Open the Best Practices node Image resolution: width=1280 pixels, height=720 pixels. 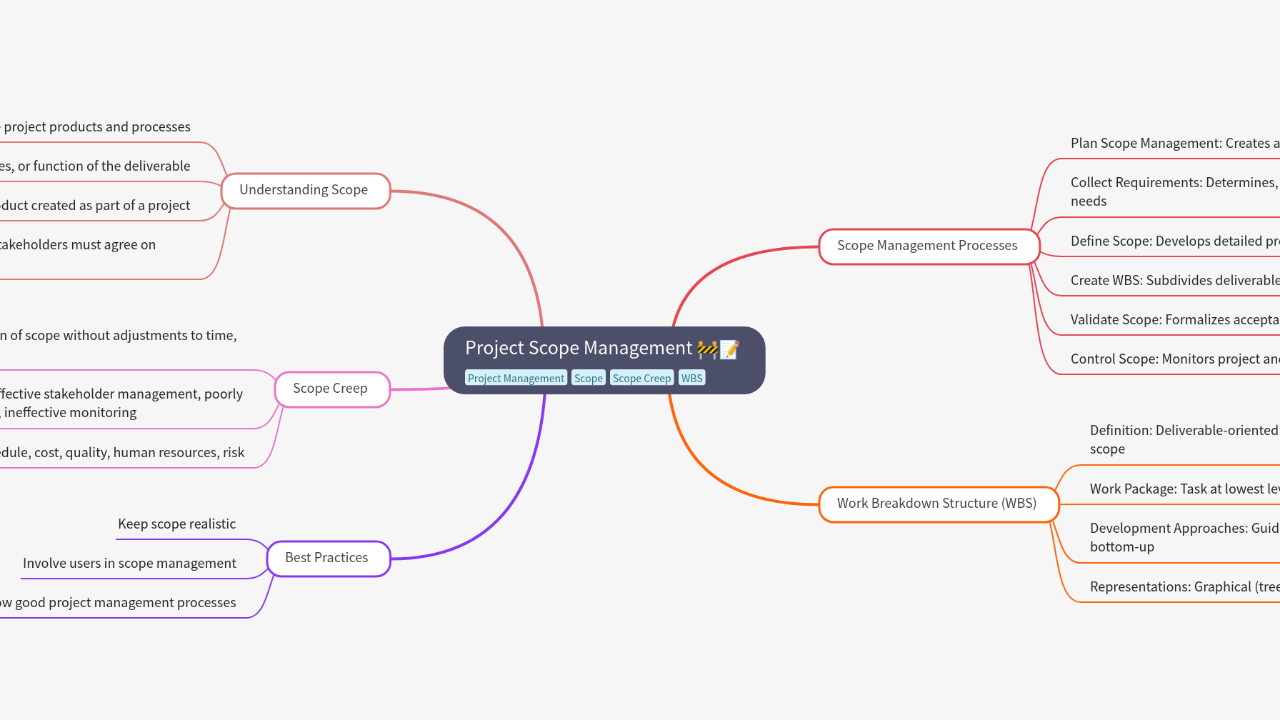tap(326, 557)
